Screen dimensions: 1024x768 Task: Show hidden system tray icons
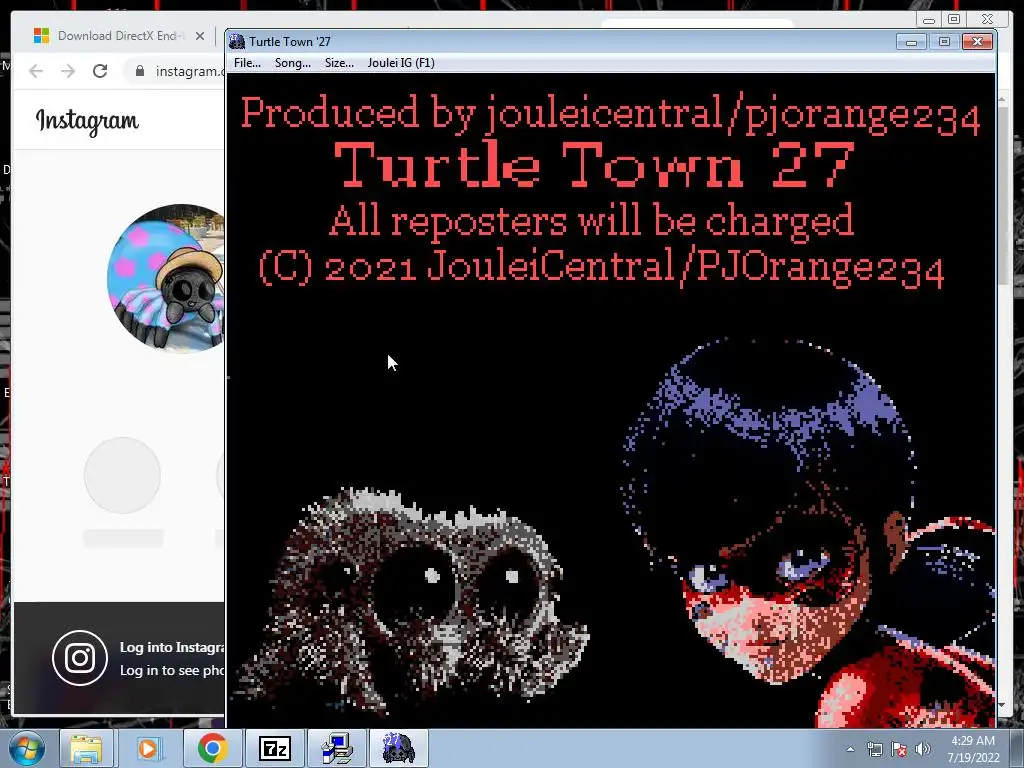[x=850, y=749]
